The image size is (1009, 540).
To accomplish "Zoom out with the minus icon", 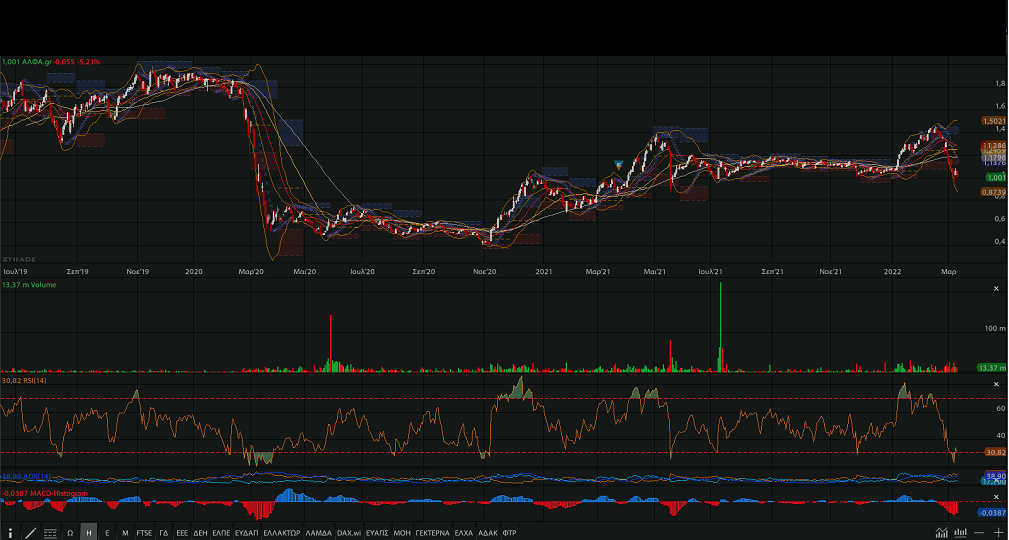I will tap(979, 533).
